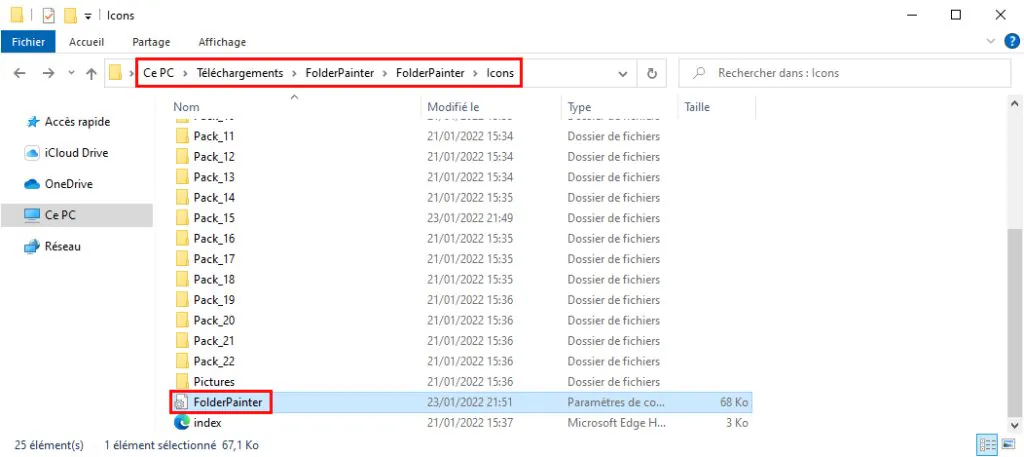This screenshot has width=1024, height=457.
Task: Select the Pictures folder icon
Action: click(182, 381)
